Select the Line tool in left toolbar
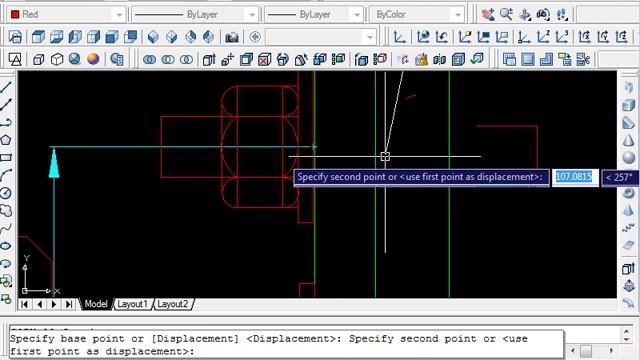 coord(6,87)
